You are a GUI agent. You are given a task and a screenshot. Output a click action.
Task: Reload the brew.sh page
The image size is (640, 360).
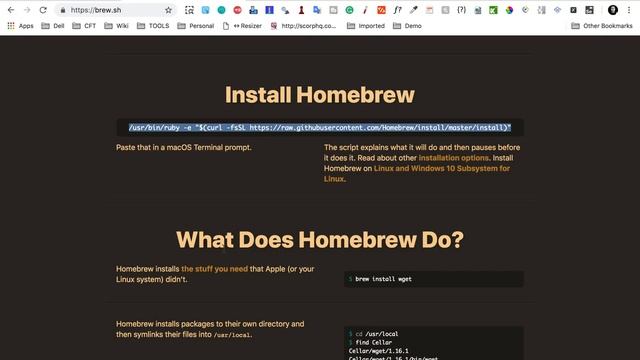pos(43,10)
